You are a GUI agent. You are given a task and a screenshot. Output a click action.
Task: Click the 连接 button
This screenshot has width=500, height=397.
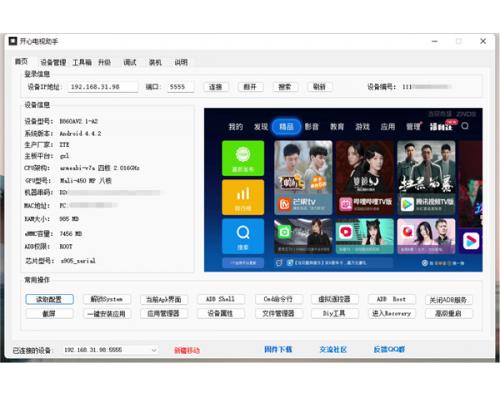pos(216,87)
